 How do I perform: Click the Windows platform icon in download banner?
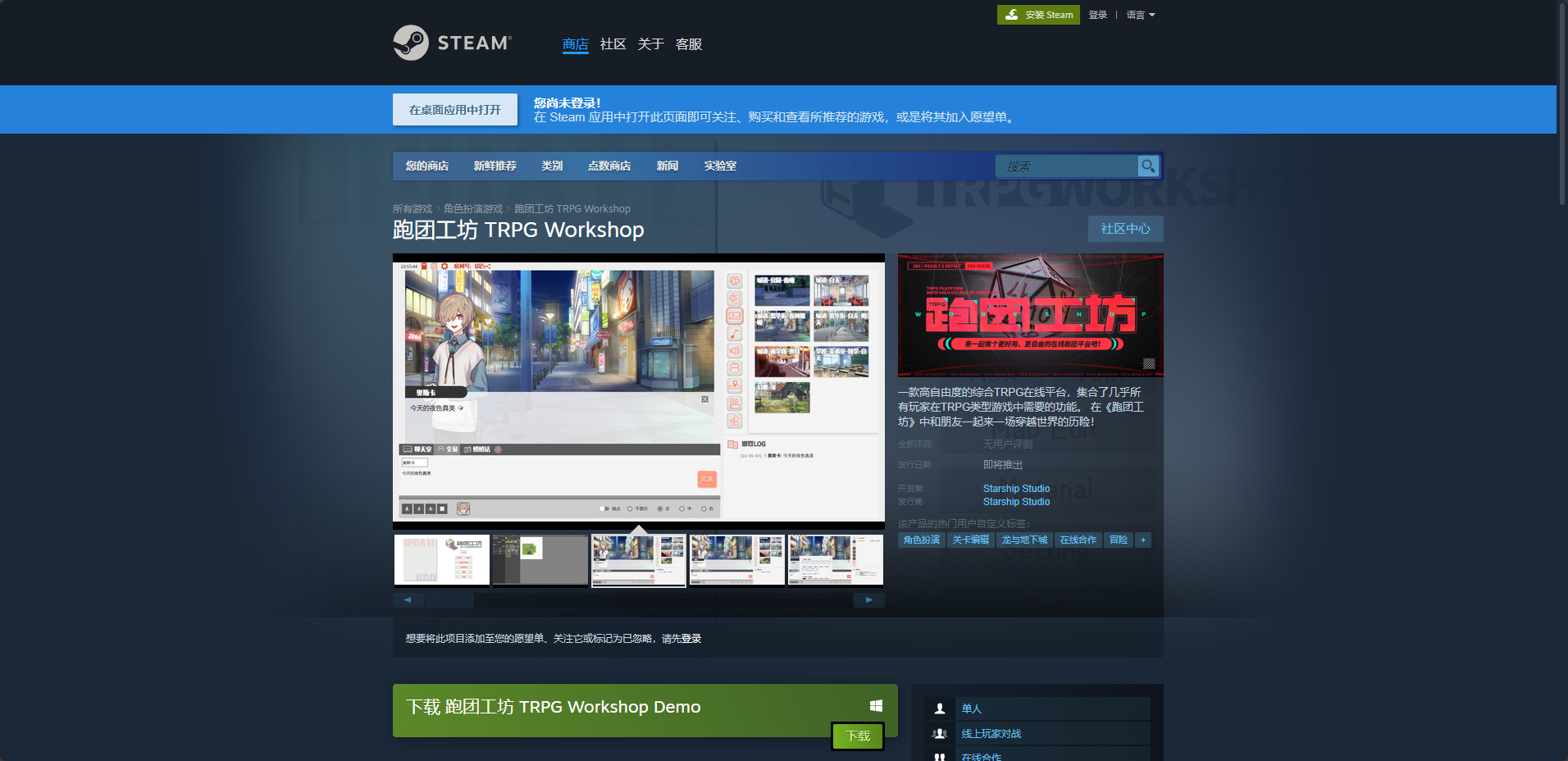(x=876, y=706)
